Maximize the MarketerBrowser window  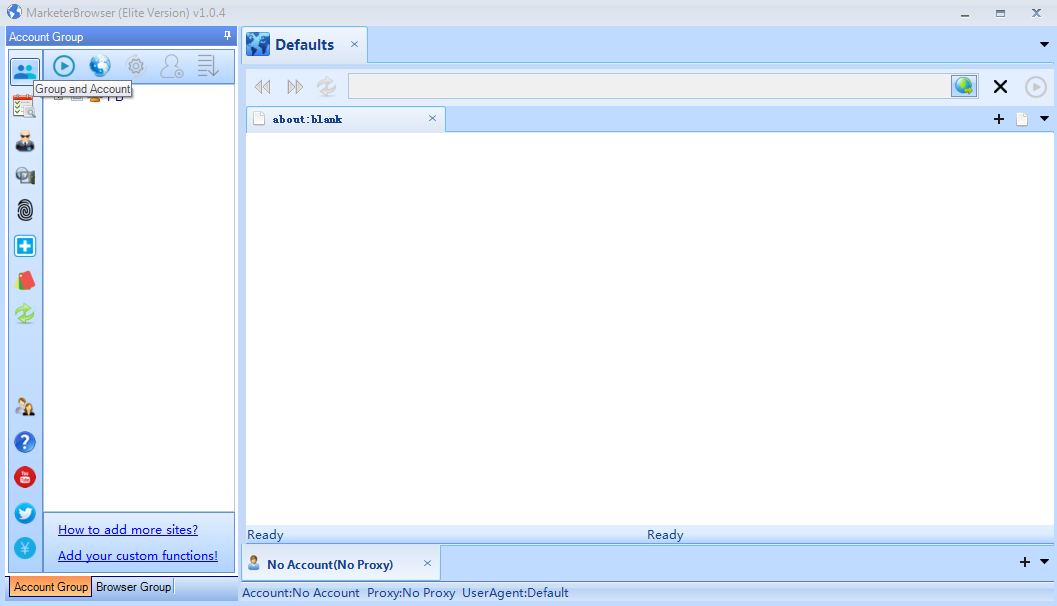coord(1000,13)
